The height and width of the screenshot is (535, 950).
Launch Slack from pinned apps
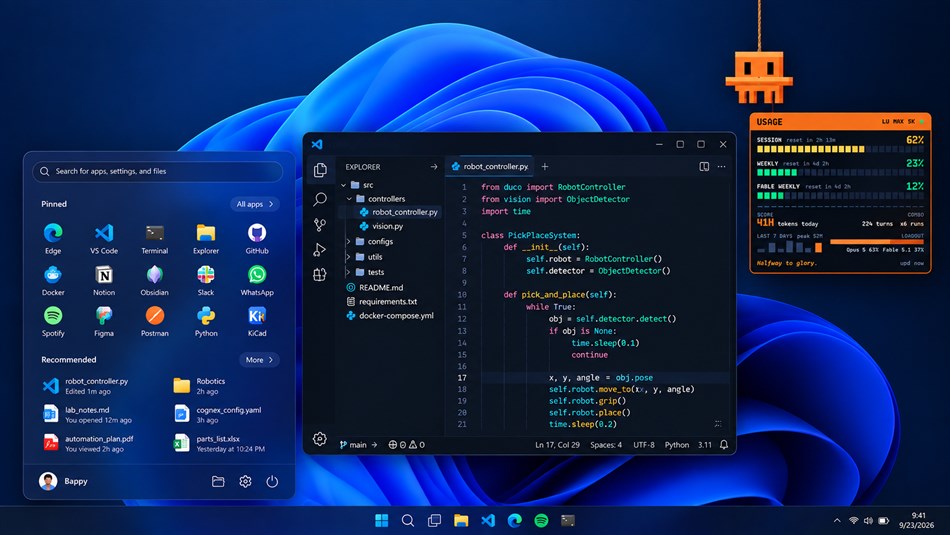(206, 280)
